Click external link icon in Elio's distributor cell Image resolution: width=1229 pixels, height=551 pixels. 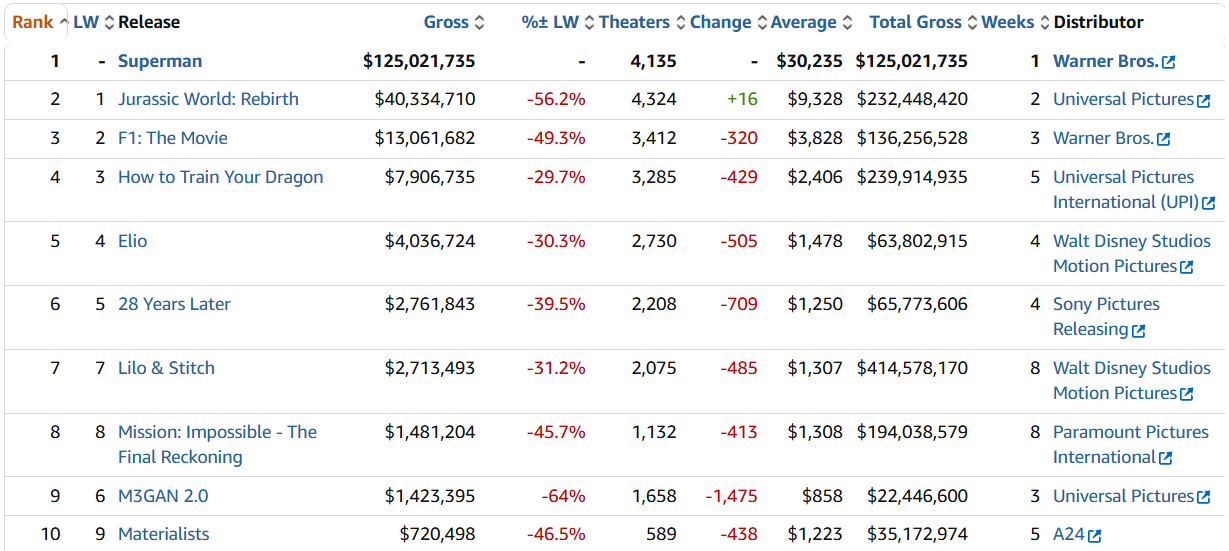(1187, 267)
